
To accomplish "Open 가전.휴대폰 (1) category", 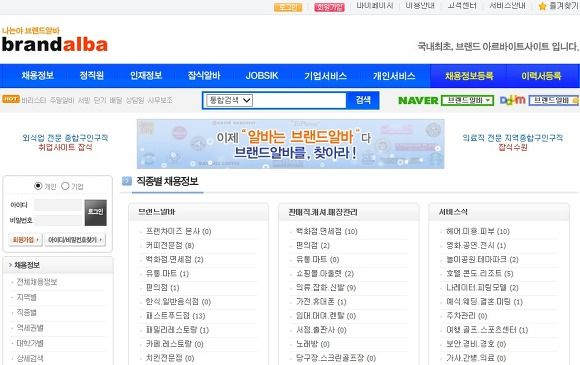I will pyautogui.click(x=321, y=302).
